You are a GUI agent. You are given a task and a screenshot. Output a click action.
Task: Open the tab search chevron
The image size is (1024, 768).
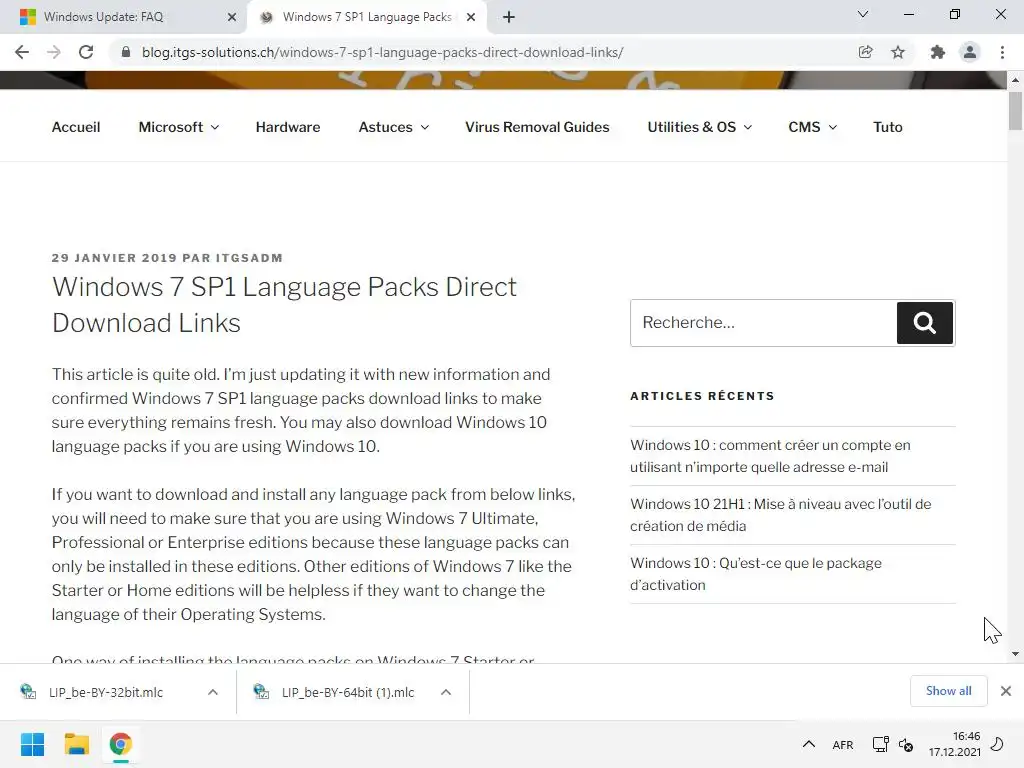(x=863, y=14)
